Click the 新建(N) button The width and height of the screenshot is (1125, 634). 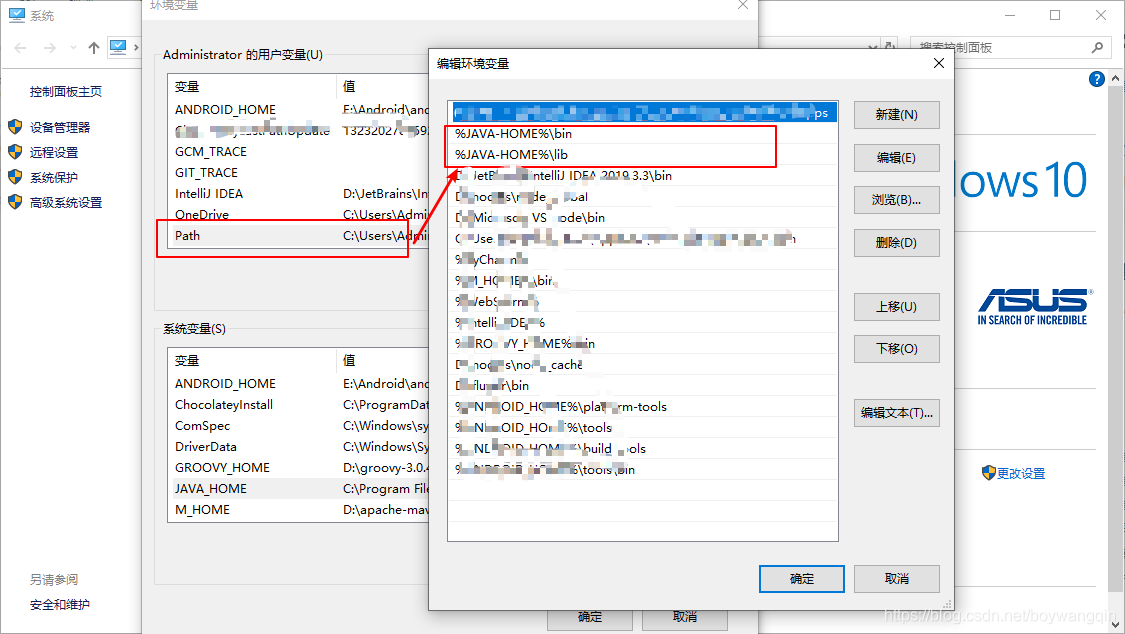click(896, 115)
